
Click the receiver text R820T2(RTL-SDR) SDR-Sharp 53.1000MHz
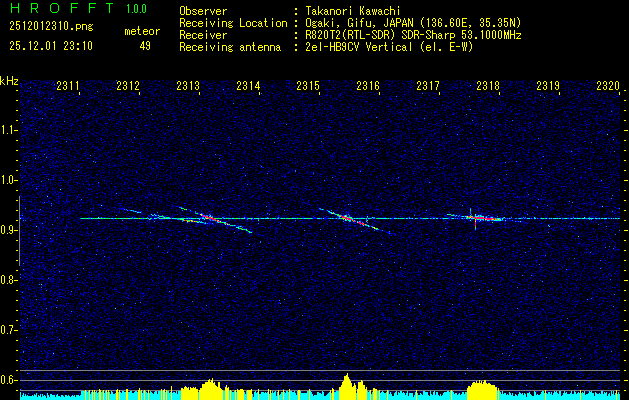pos(413,35)
